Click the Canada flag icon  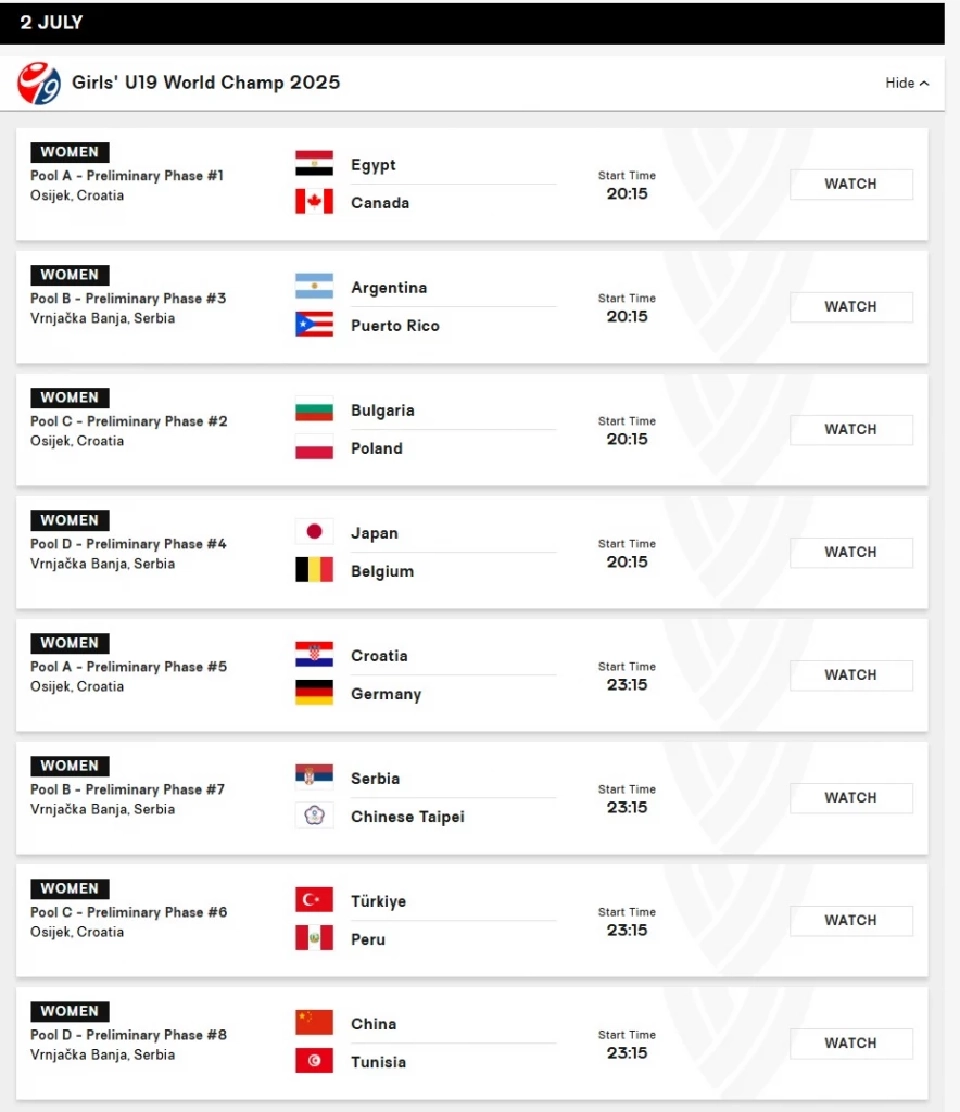click(x=313, y=199)
